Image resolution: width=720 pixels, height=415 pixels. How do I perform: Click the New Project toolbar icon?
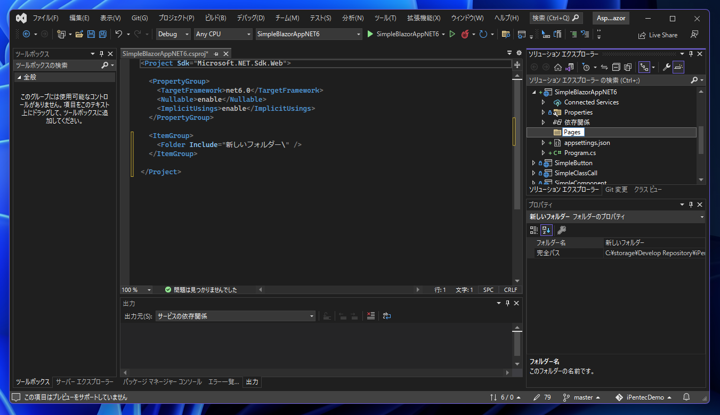coord(61,34)
